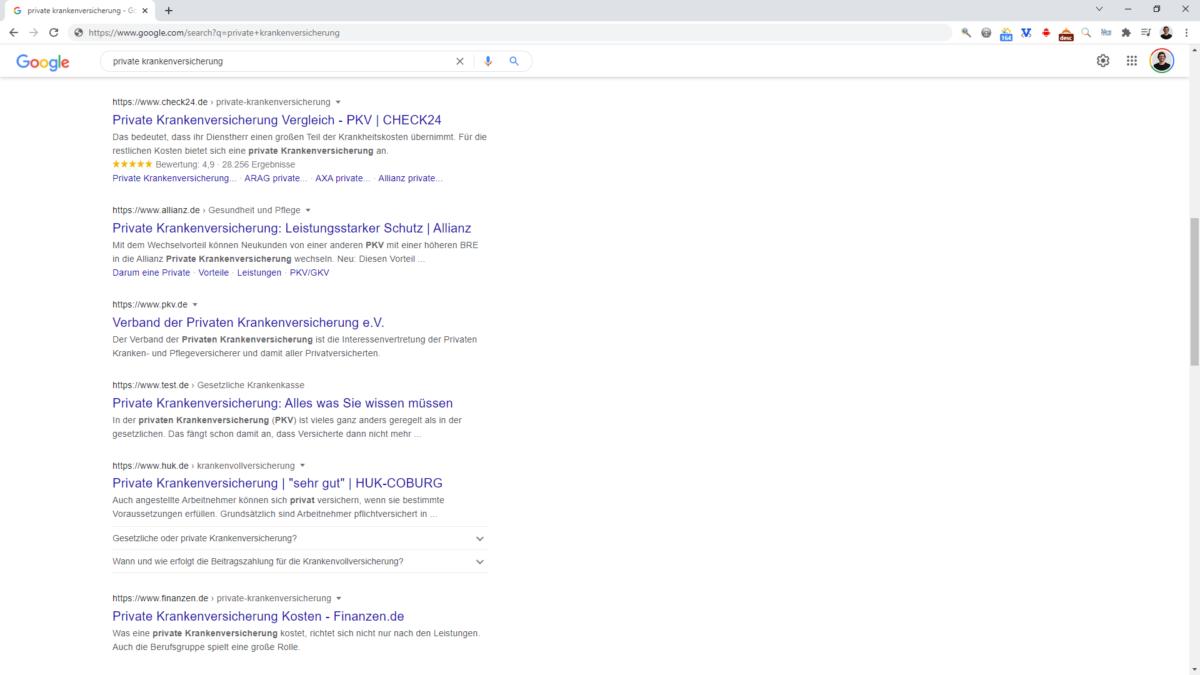Click the gray round extension icon

point(986,33)
